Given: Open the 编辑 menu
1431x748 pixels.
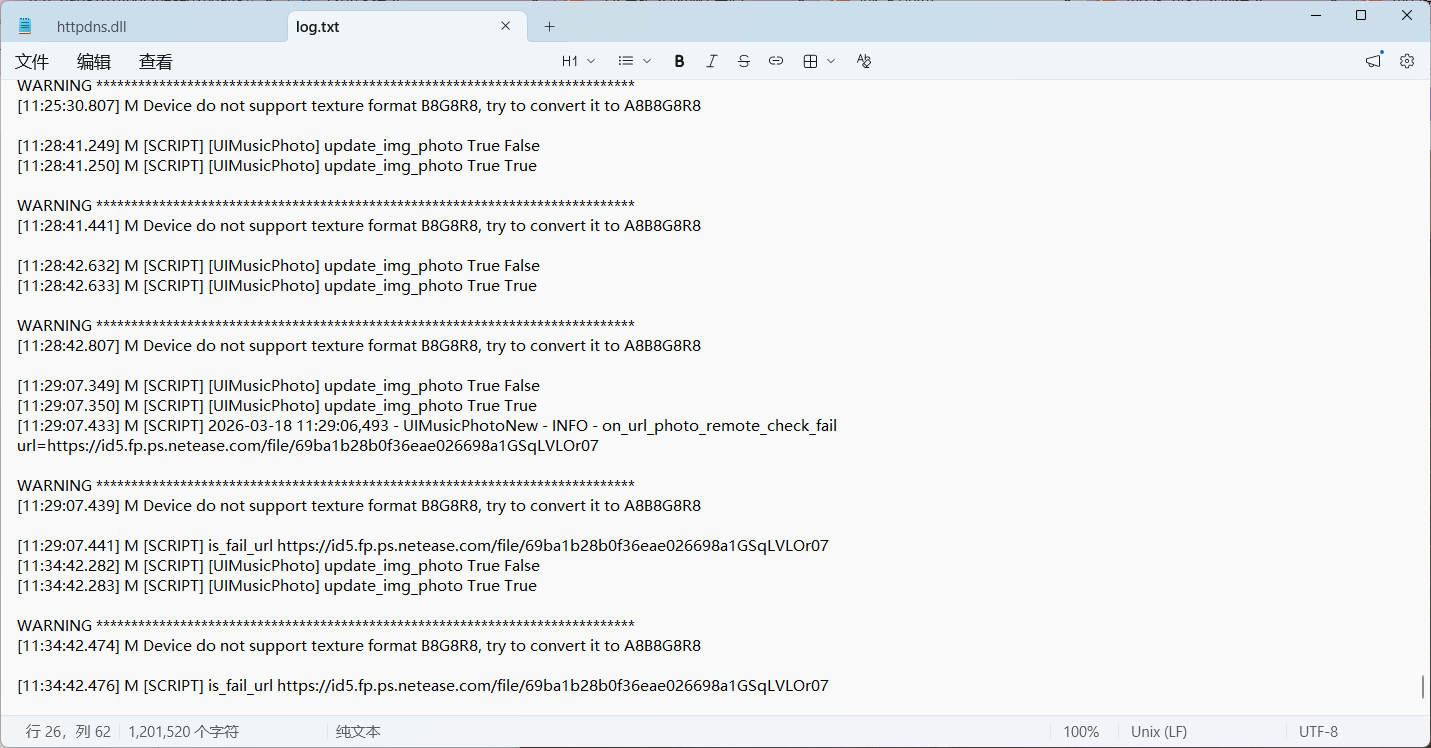Looking at the screenshot, I should pyautogui.click(x=94, y=61).
